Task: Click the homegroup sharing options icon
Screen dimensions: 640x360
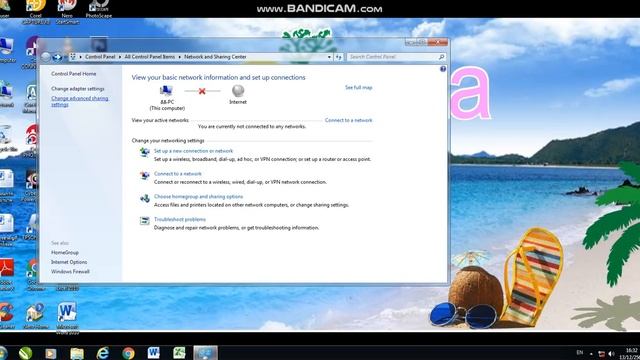Action: (144, 198)
